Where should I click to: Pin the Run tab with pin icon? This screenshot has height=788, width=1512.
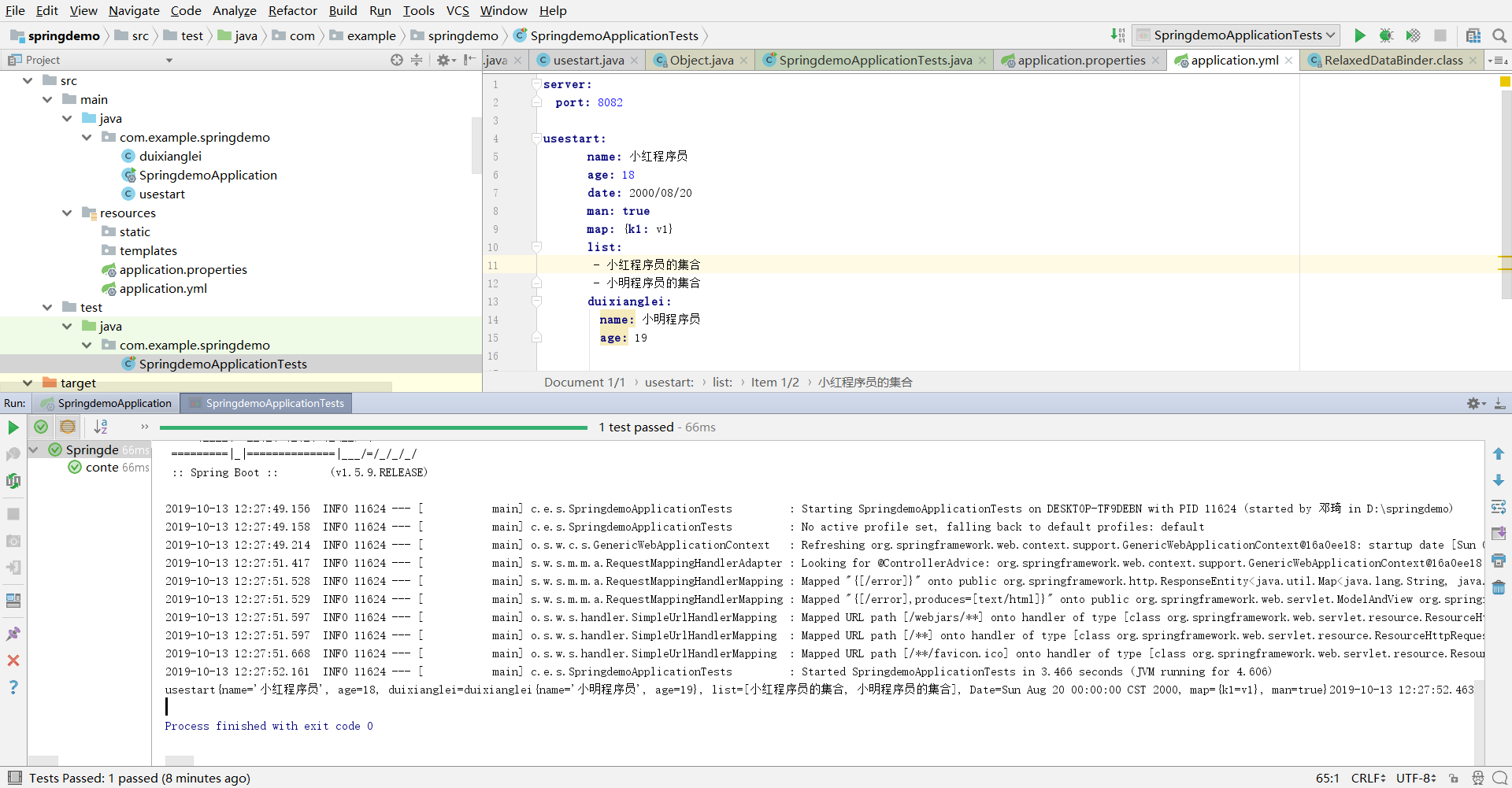(13, 634)
